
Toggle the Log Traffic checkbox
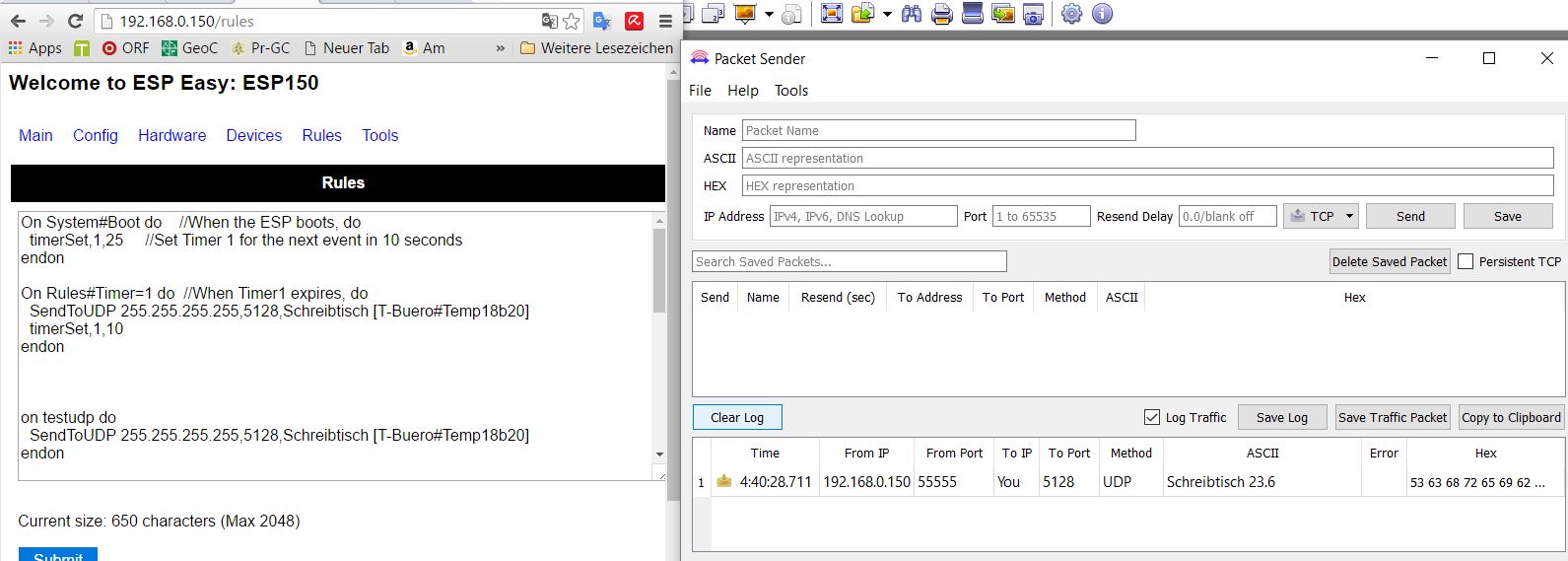click(x=1151, y=417)
